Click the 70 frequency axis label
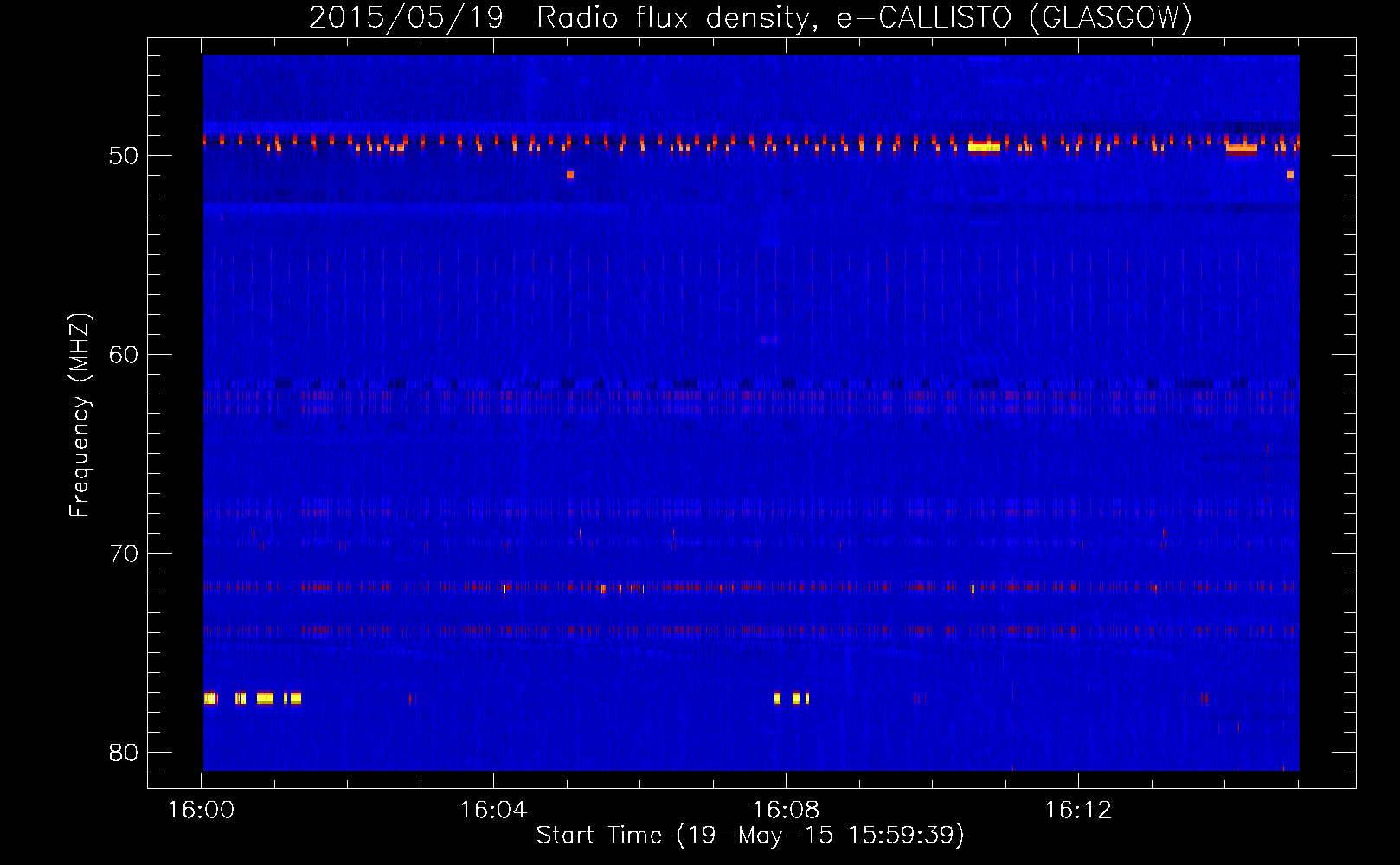This screenshot has width=1400, height=865. pyautogui.click(x=124, y=554)
